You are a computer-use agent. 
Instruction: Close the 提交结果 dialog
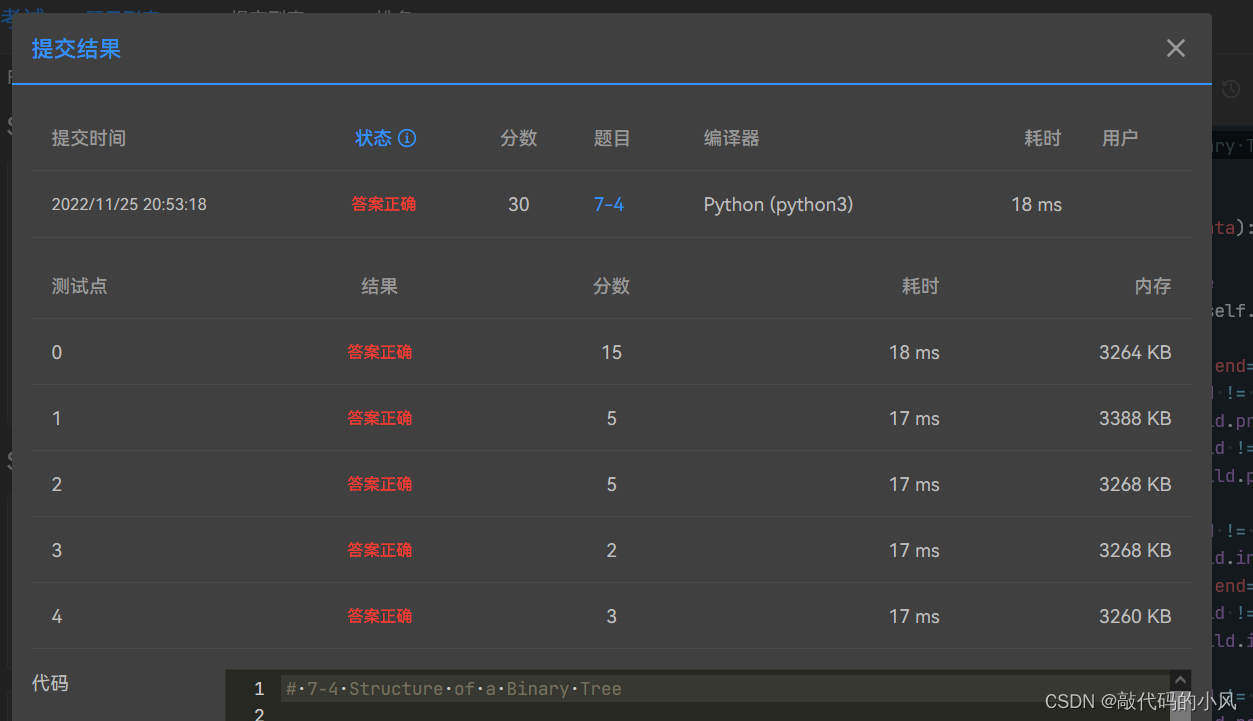(x=1175, y=48)
